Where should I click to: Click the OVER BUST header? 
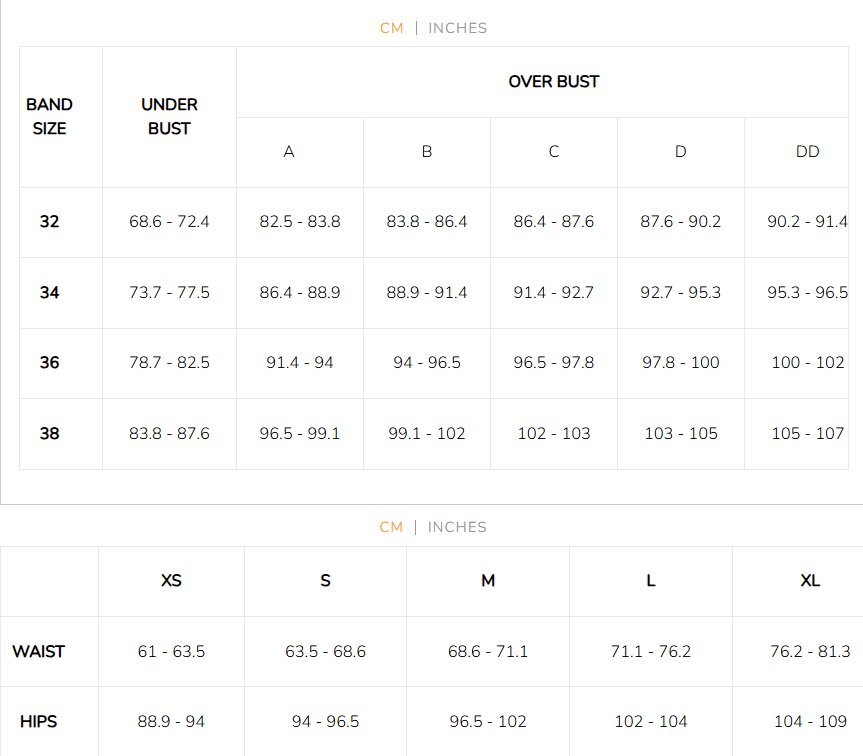coord(553,82)
